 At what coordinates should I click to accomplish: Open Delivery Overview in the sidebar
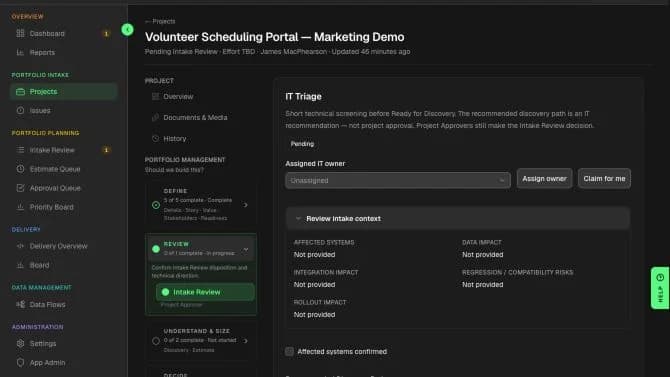coord(63,246)
